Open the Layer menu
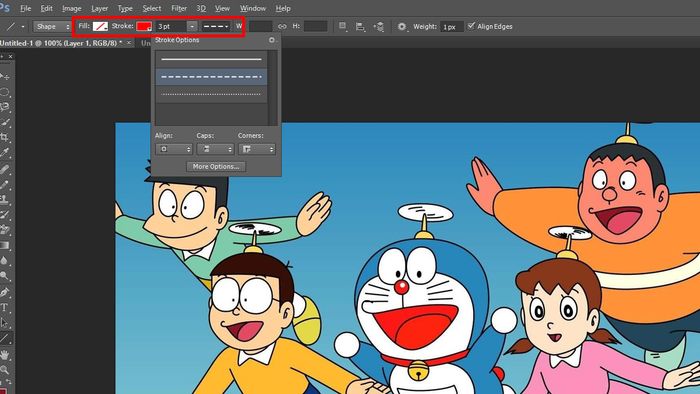Screen dimensions: 700x394 coord(99,8)
